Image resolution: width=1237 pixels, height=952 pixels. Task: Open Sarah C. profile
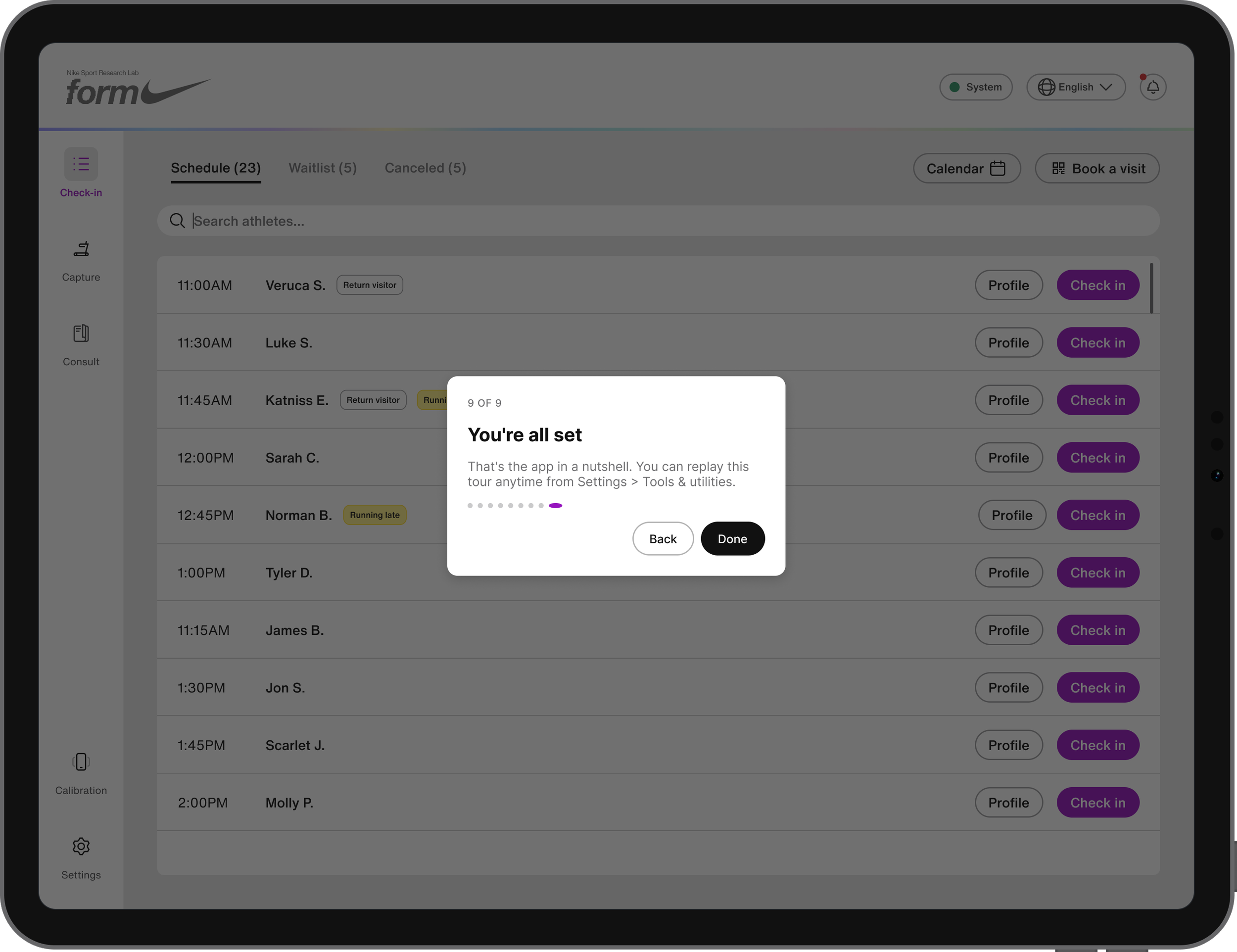tap(1008, 458)
